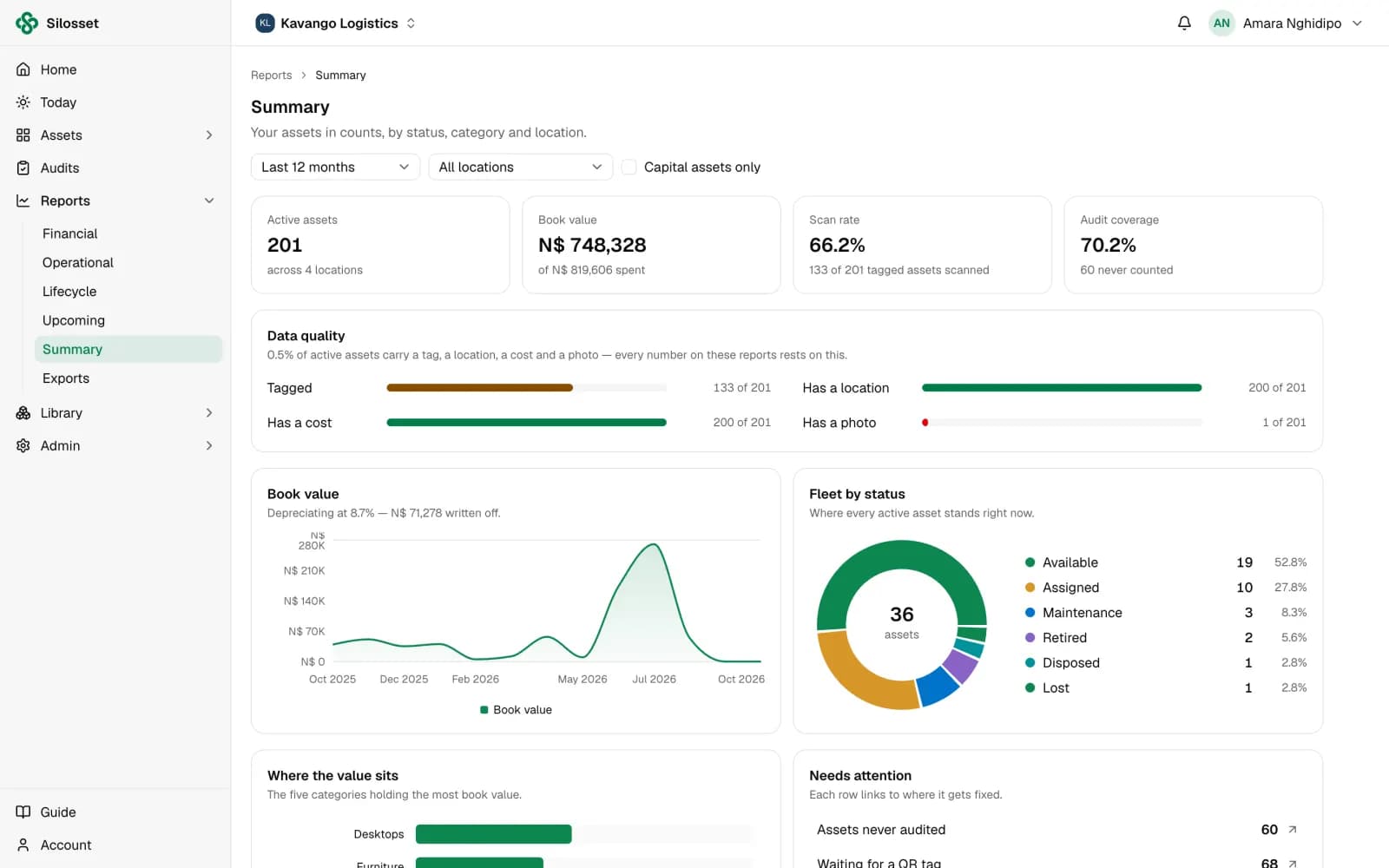
Task: Click the KL organization badge
Action: [x=265, y=23]
